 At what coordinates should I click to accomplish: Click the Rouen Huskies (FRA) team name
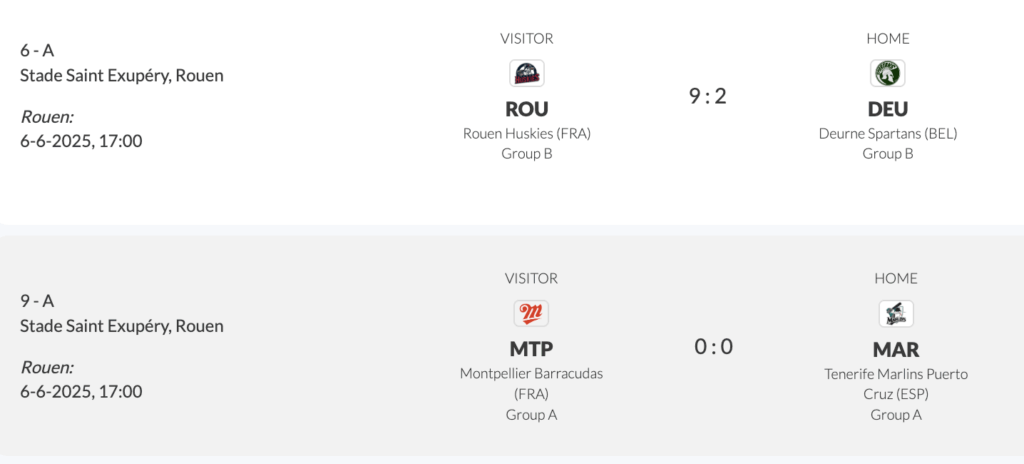tap(527, 133)
